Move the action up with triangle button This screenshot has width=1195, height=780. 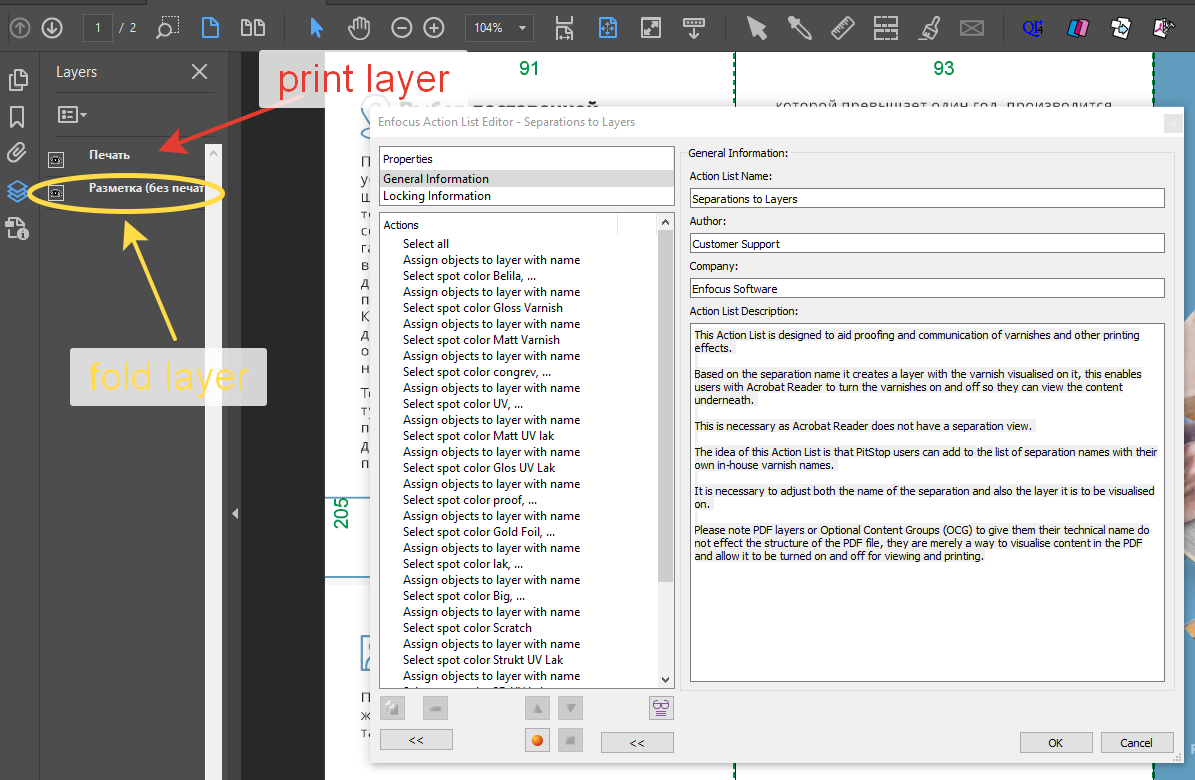pos(537,708)
